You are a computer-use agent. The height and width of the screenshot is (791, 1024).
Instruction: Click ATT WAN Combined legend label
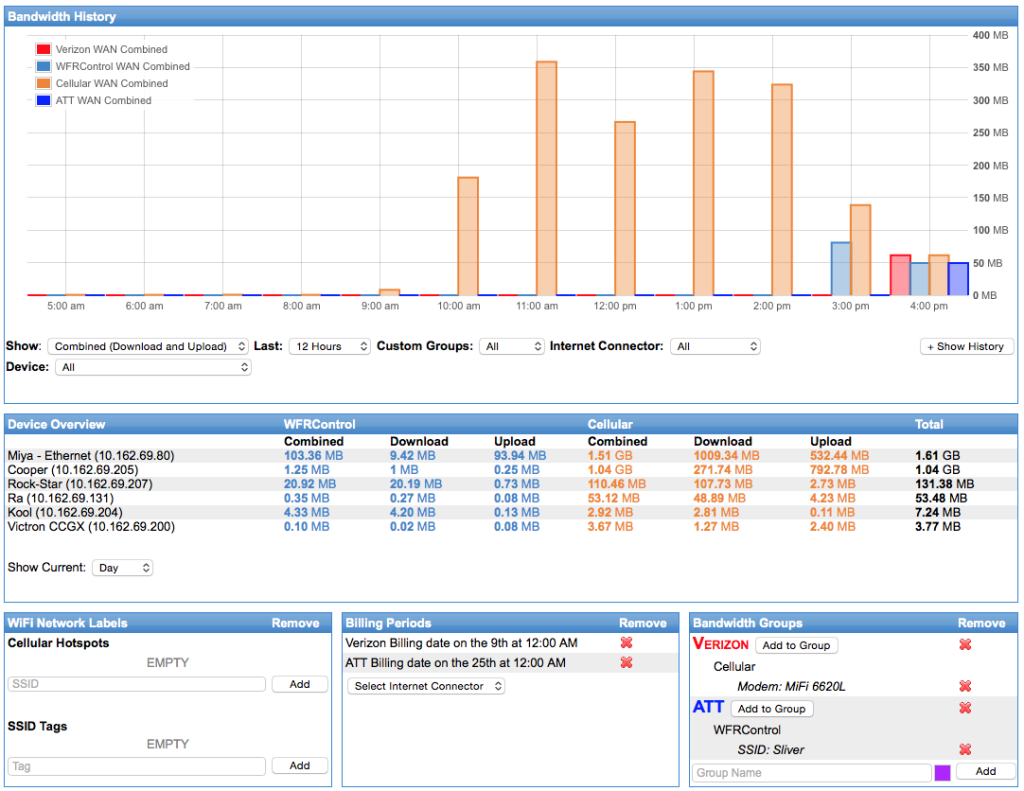coord(103,100)
